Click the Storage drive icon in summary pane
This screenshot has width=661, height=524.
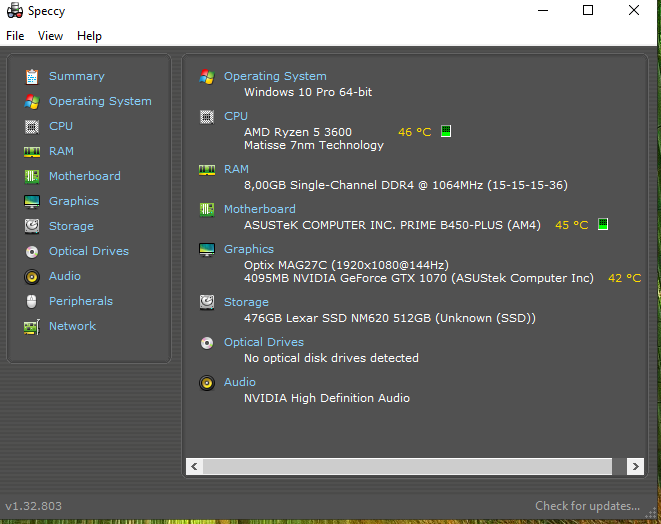click(207, 302)
